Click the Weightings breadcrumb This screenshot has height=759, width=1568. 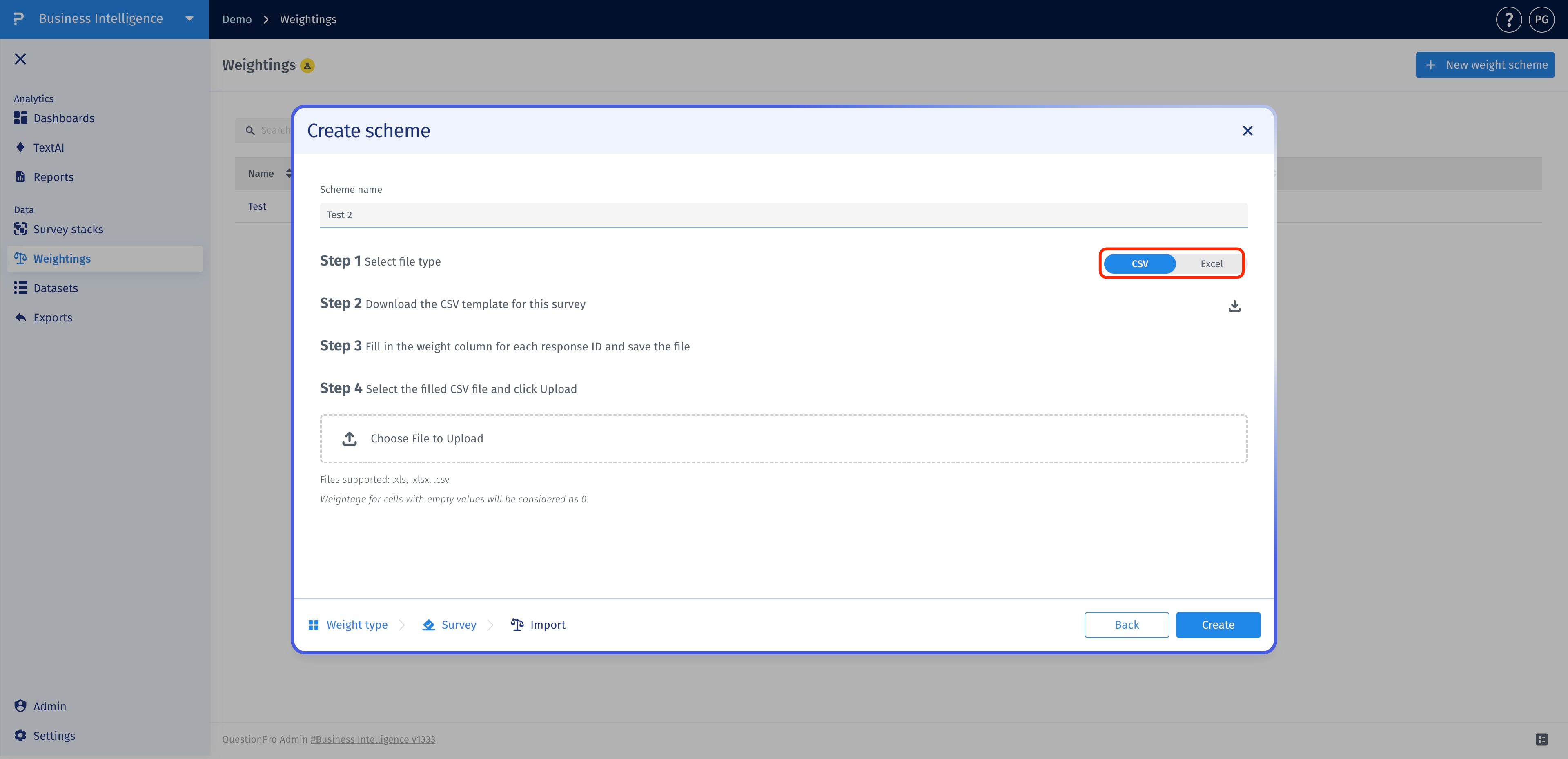coord(308,20)
